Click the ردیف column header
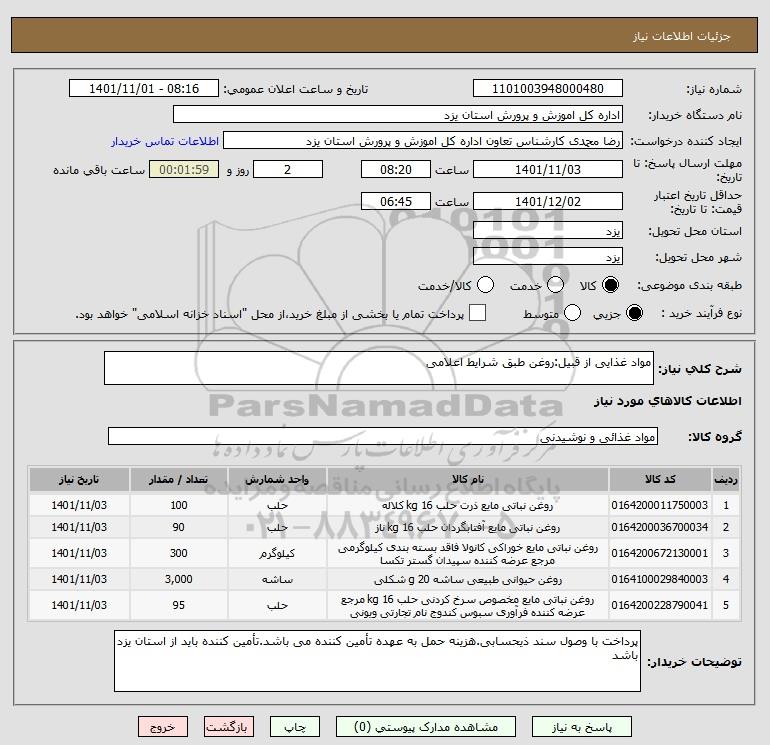The image size is (770, 745). pyautogui.click(x=726, y=479)
